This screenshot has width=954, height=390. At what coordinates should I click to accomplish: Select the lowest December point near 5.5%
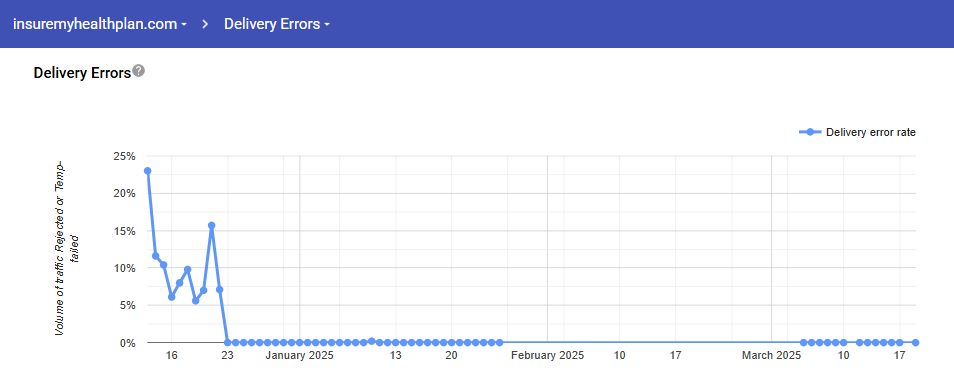pos(195,301)
